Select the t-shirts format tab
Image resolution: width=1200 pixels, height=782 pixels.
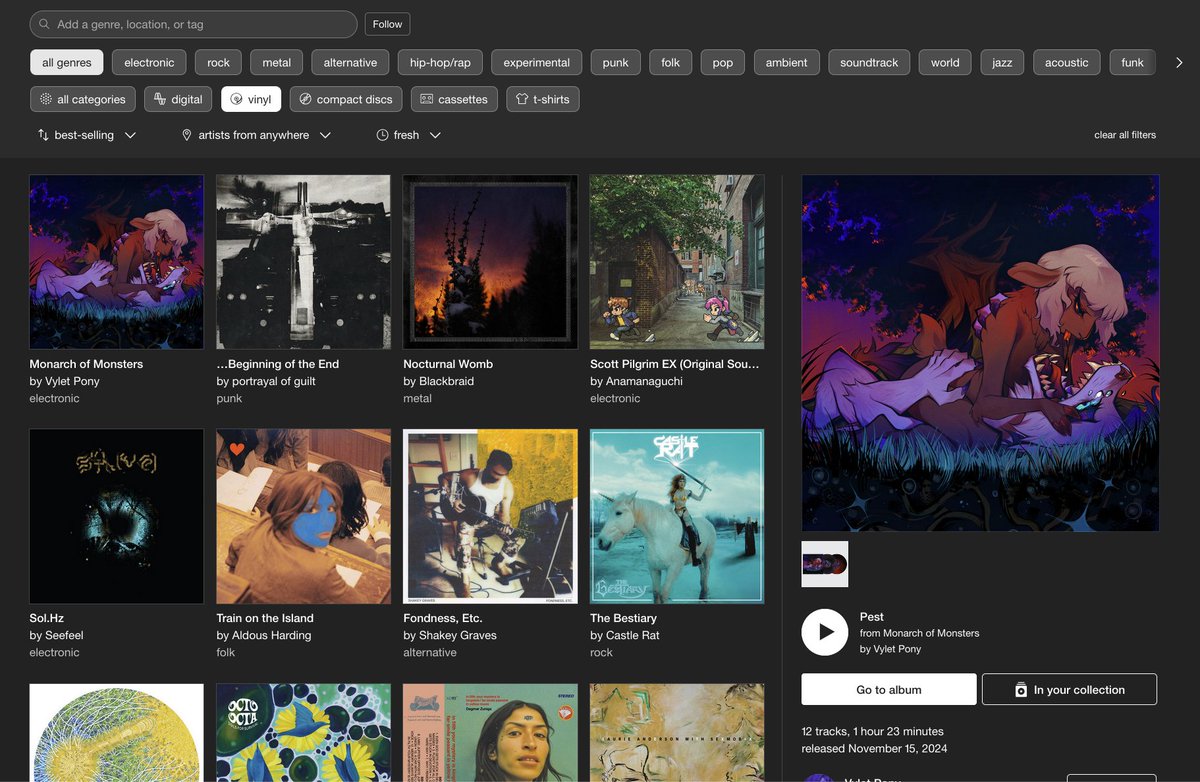[543, 99]
